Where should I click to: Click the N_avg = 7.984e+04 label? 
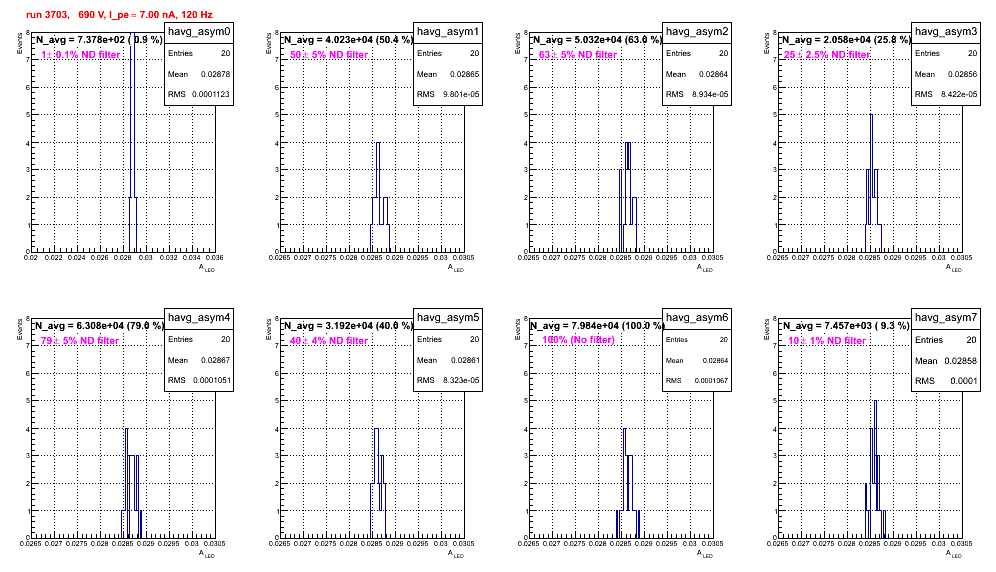click(596, 325)
